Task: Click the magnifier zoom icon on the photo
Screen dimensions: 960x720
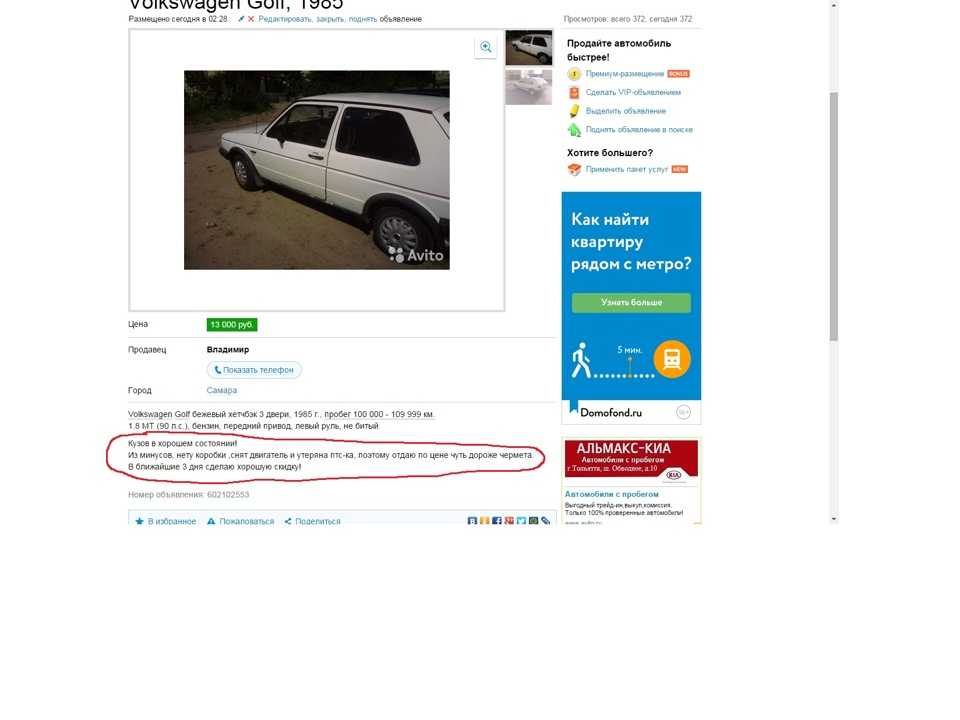Action: [x=486, y=47]
